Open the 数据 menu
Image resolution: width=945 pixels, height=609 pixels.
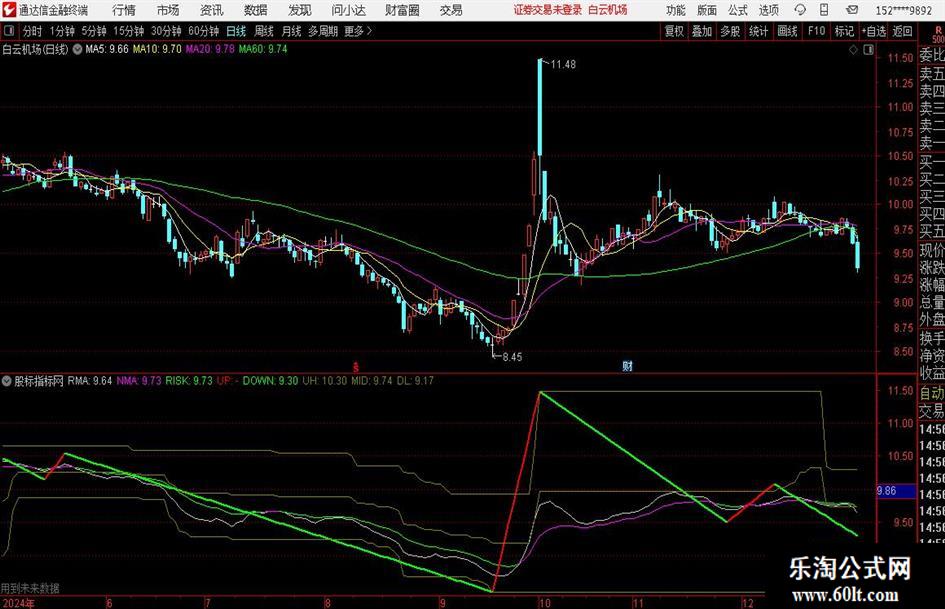coord(256,10)
